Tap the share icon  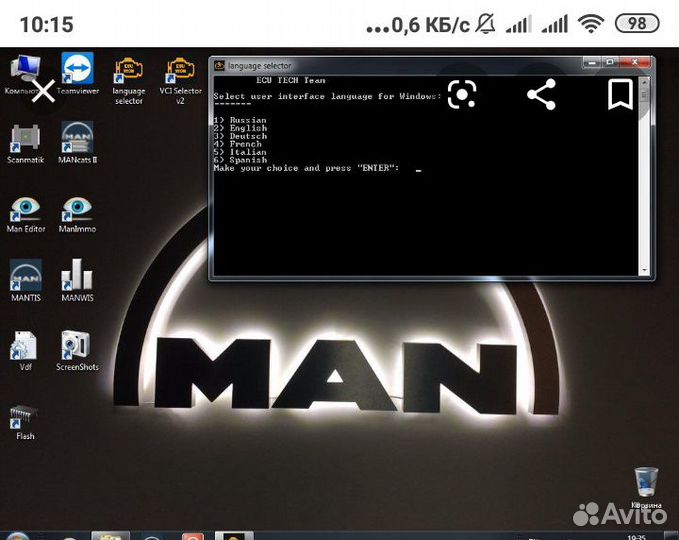[x=541, y=94]
